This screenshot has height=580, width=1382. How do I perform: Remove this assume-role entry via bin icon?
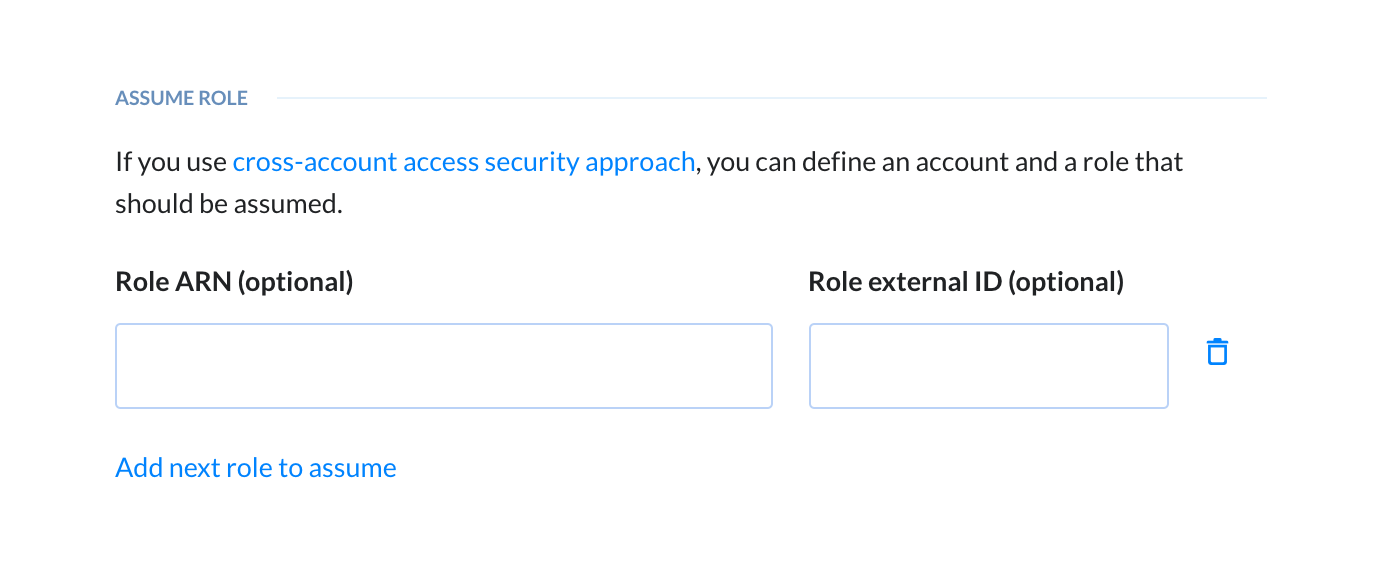(x=1217, y=352)
